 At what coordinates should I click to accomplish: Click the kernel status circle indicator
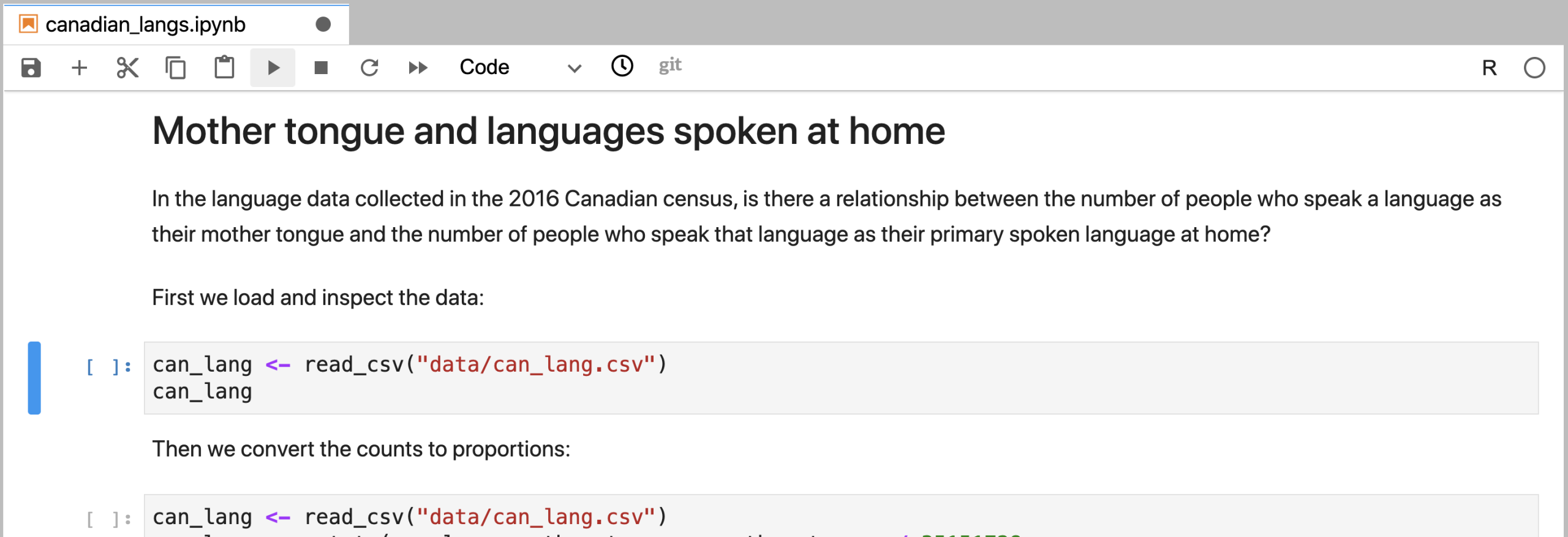(x=1534, y=68)
